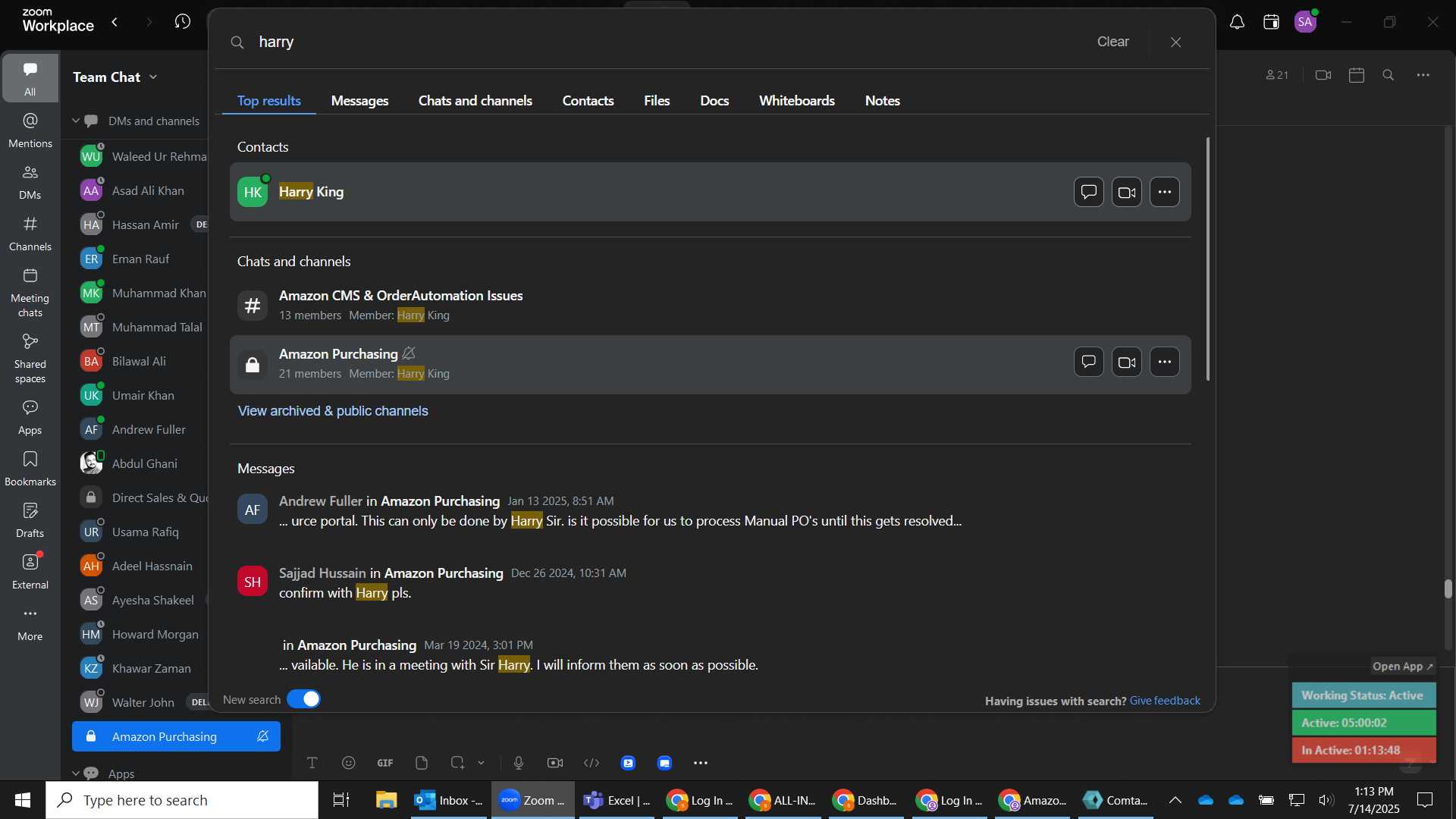The image size is (1456, 819).
Task: Open Bookmarks in the left sidebar
Action: coord(30,469)
